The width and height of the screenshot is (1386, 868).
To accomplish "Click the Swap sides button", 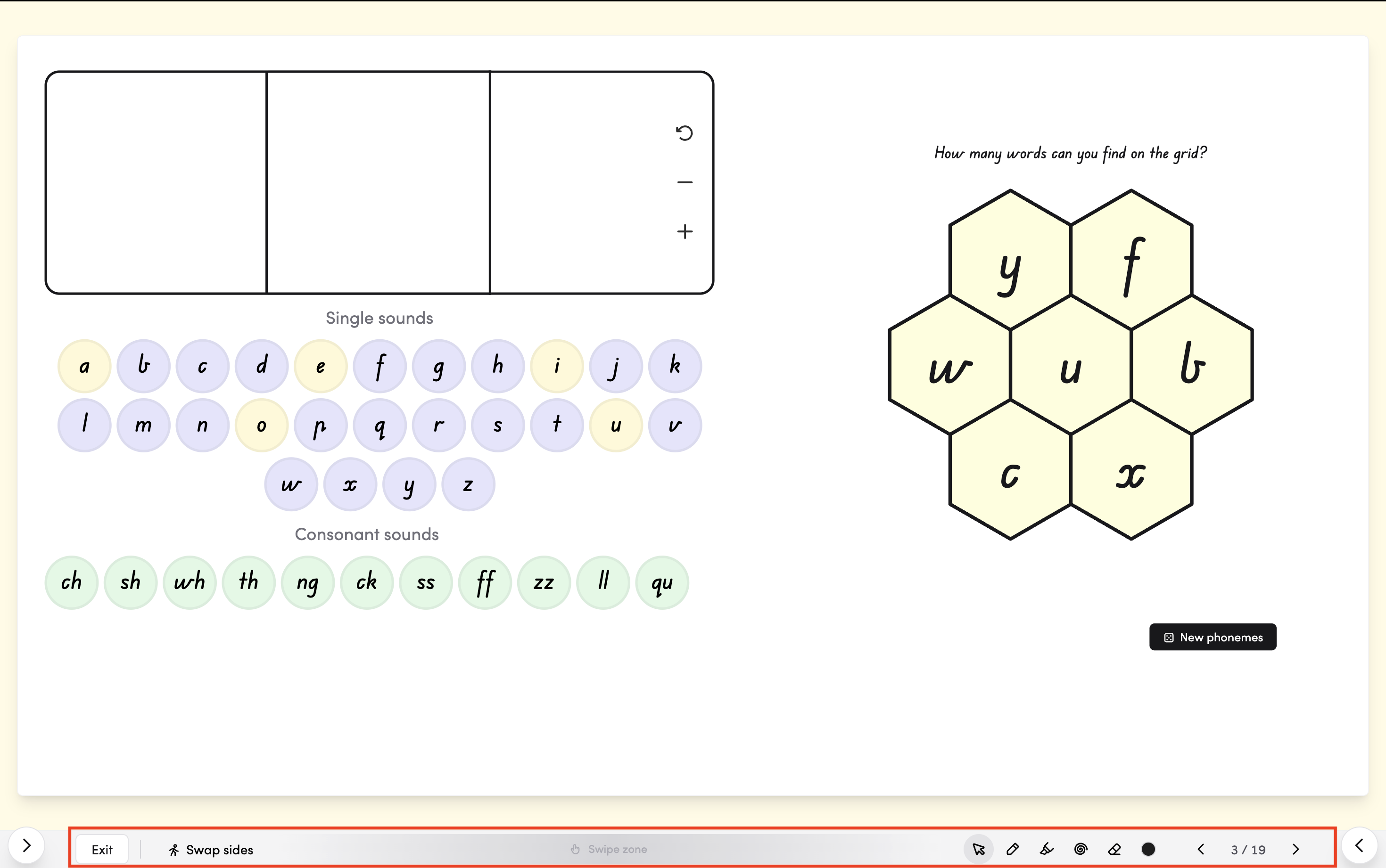I will point(211,850).
